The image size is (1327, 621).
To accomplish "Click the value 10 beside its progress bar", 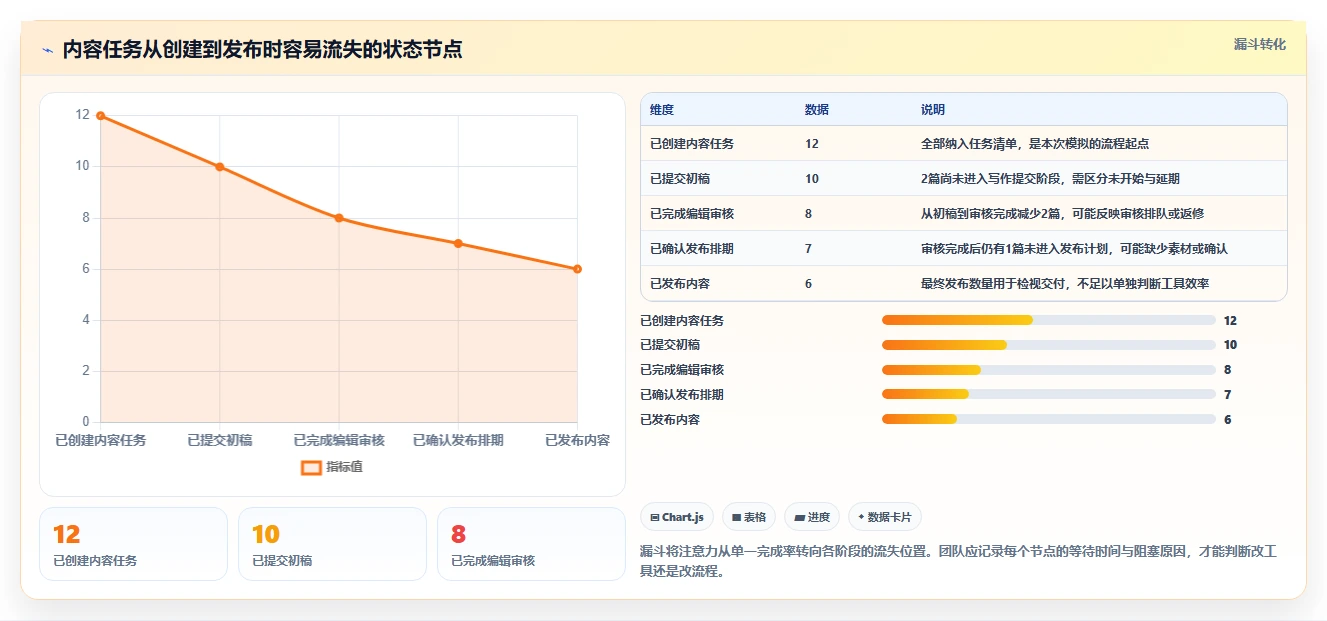I will [1230, 345].
